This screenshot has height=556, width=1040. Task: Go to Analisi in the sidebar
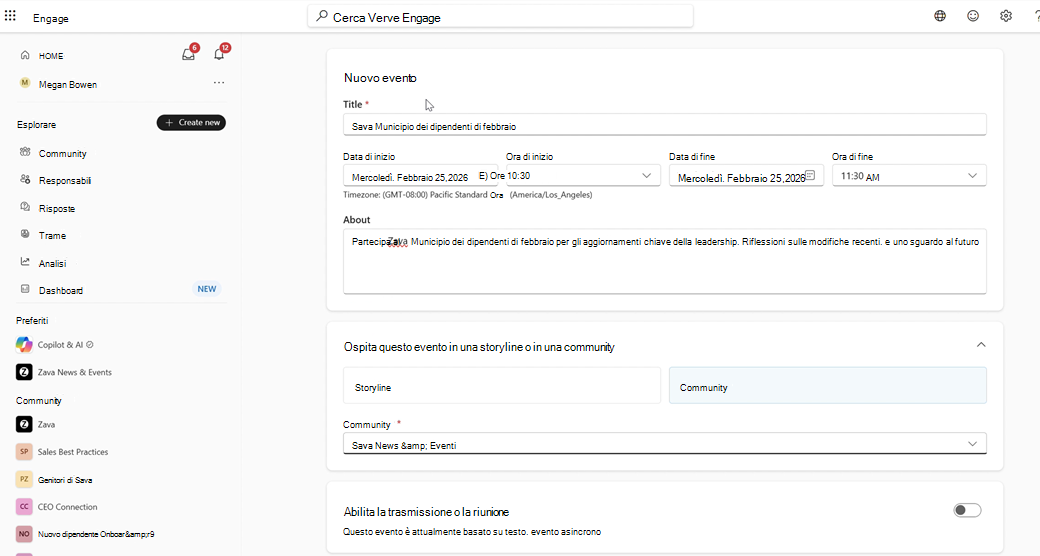point(52,263)
